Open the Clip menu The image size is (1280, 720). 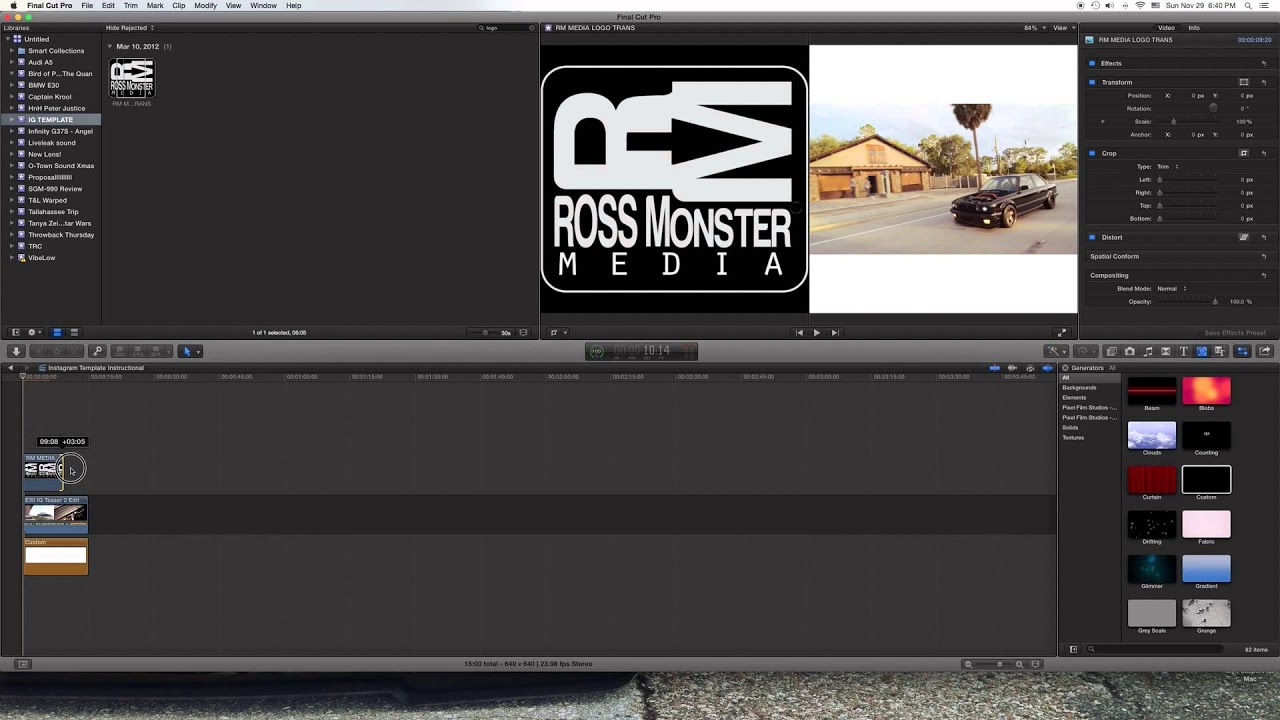[178, 6]
